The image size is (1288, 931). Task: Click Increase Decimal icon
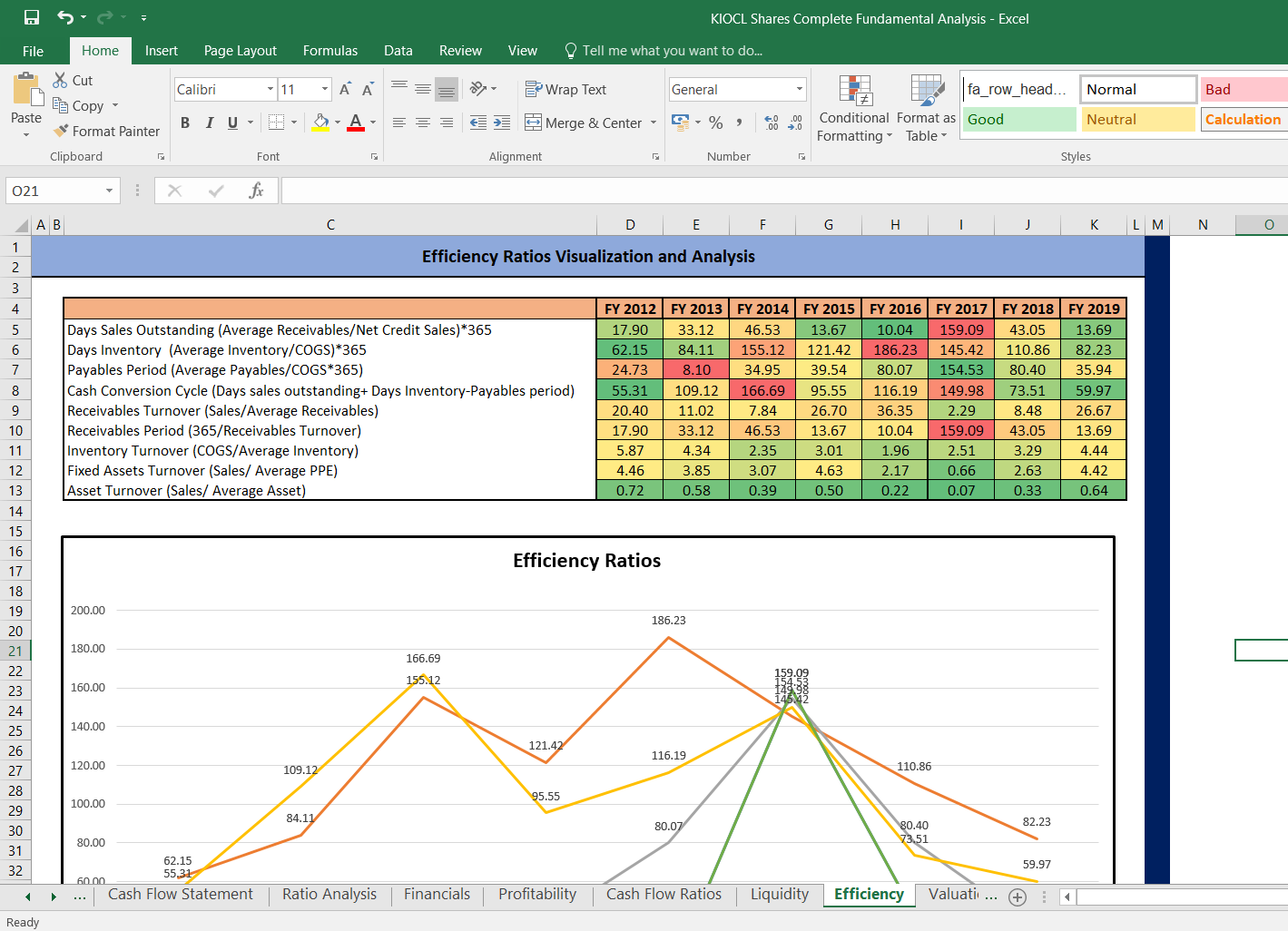772,122
